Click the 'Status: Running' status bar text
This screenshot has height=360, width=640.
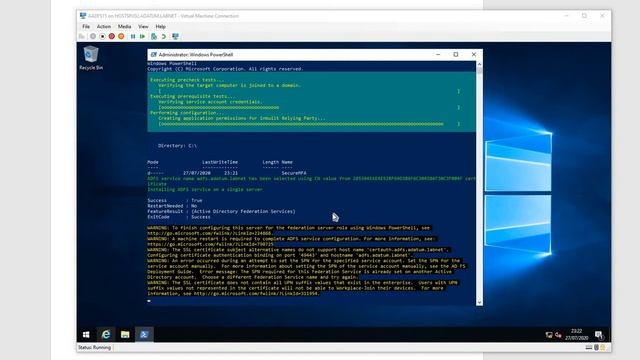94,347
